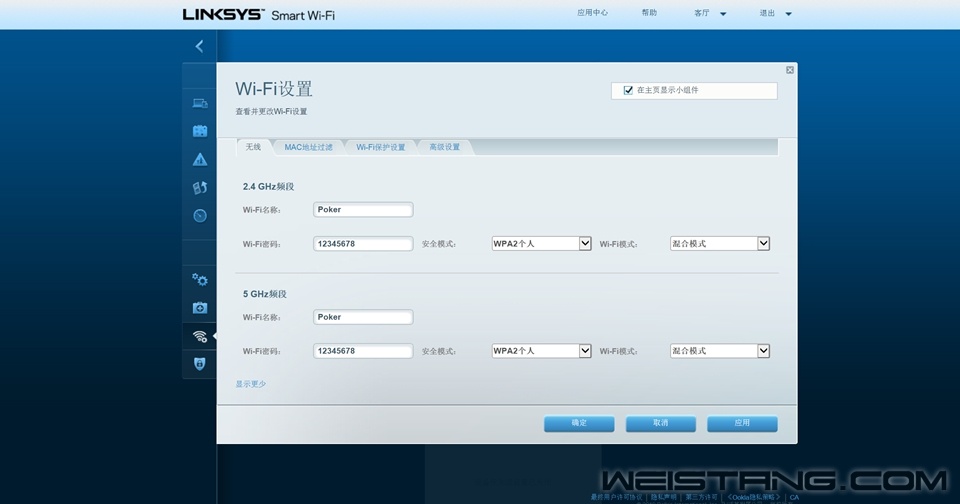Toggle the 在主页显示小组件 checkbox
The image size is (960, 504).
[628, 90]
